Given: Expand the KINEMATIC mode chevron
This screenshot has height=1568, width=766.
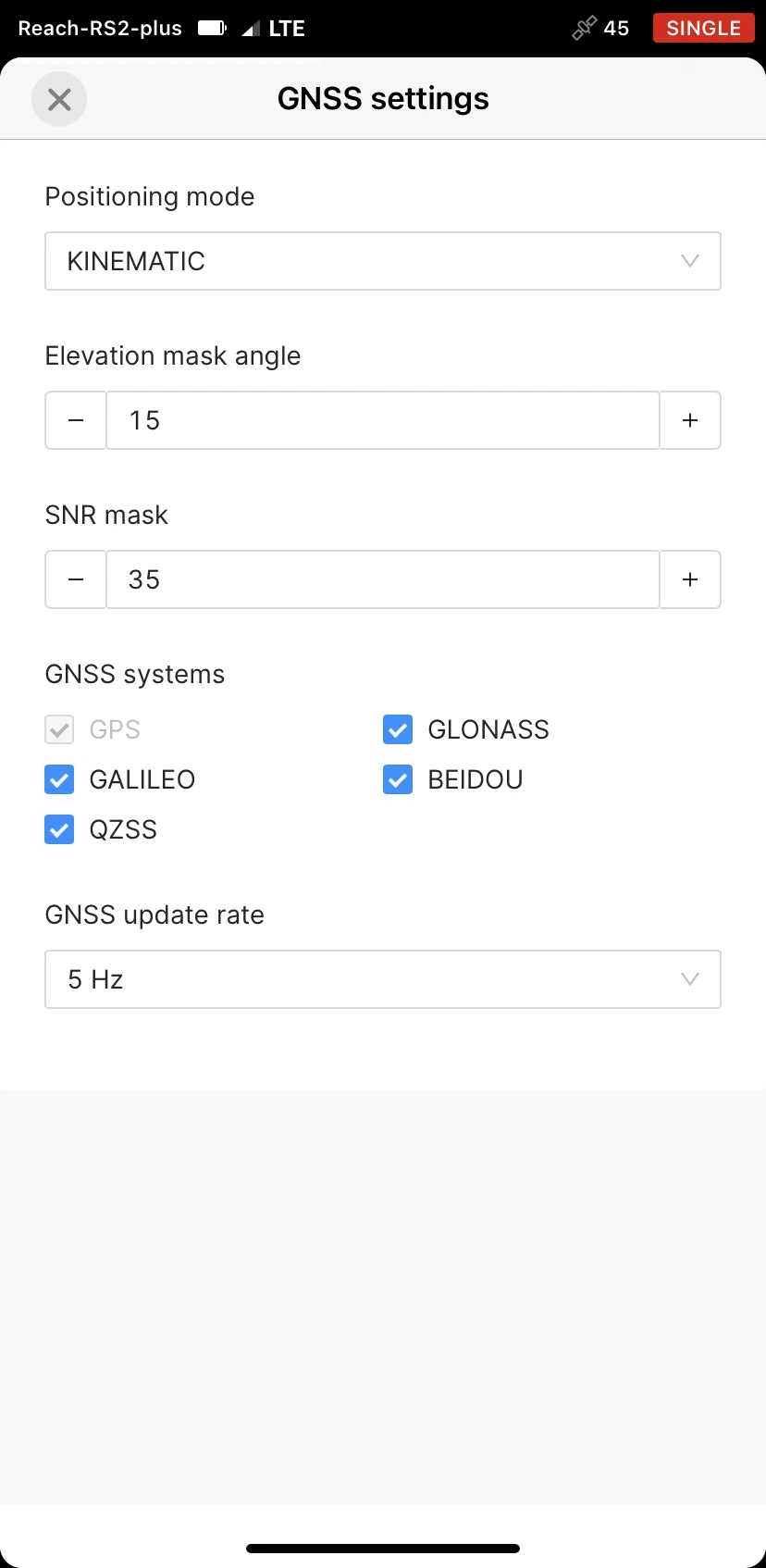Looking at the screenshot, I should pos(690,261).
